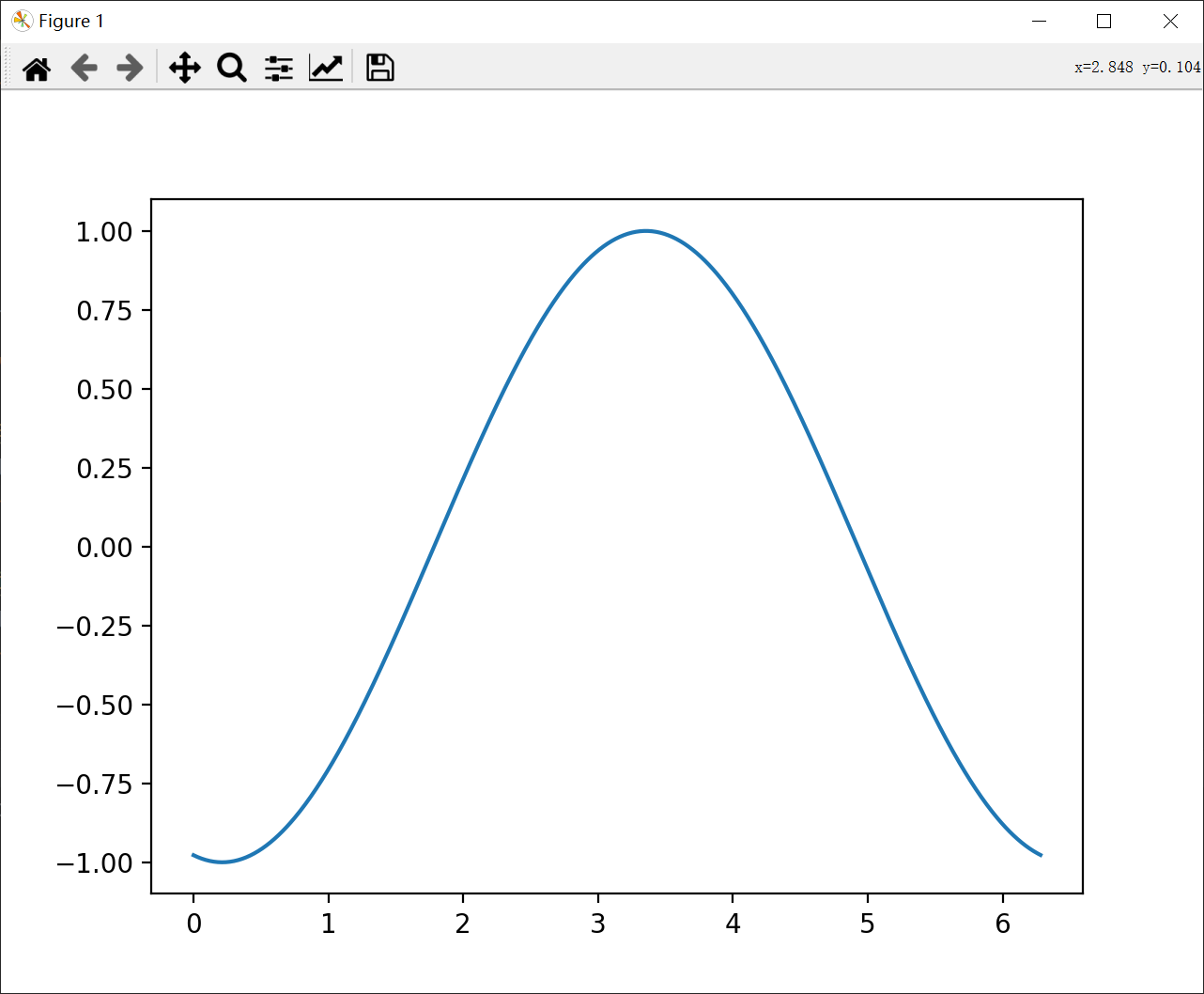Open the Edit axis and curve parameters icon
This screenshot has width=1204, height=994.
click(x=326, y=68)
